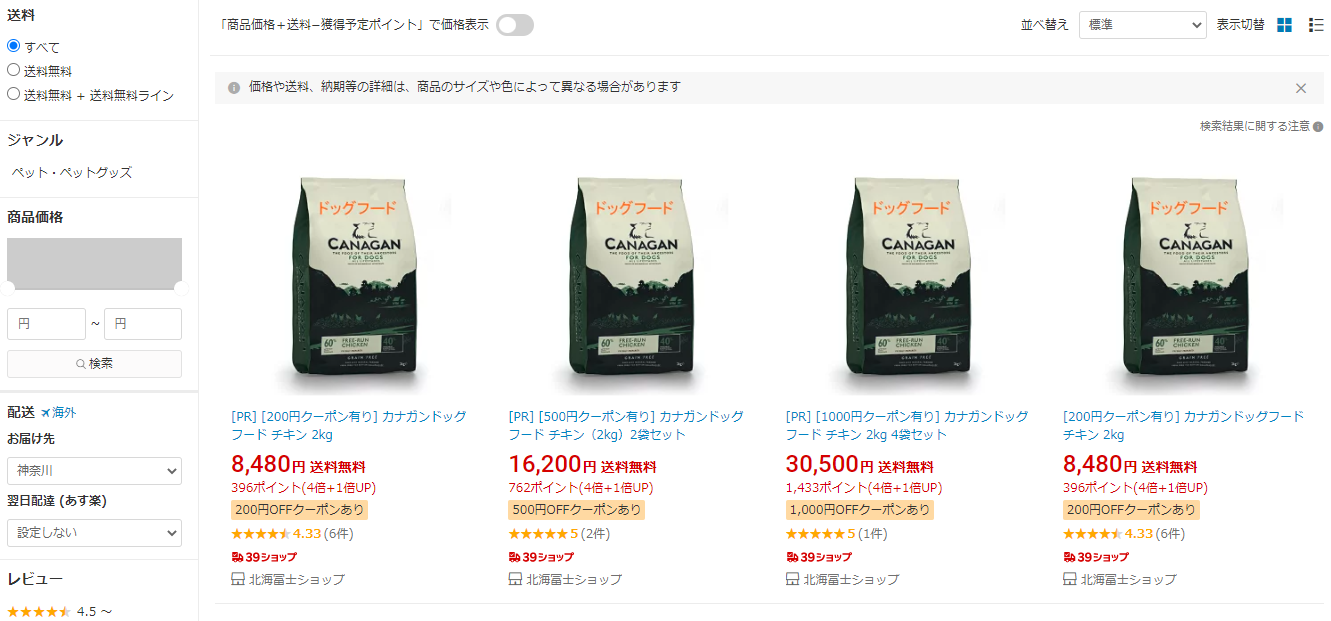Click the star rating of 2袋セット product
Viewport: 1331px width, 621px height.
[538, 534]
